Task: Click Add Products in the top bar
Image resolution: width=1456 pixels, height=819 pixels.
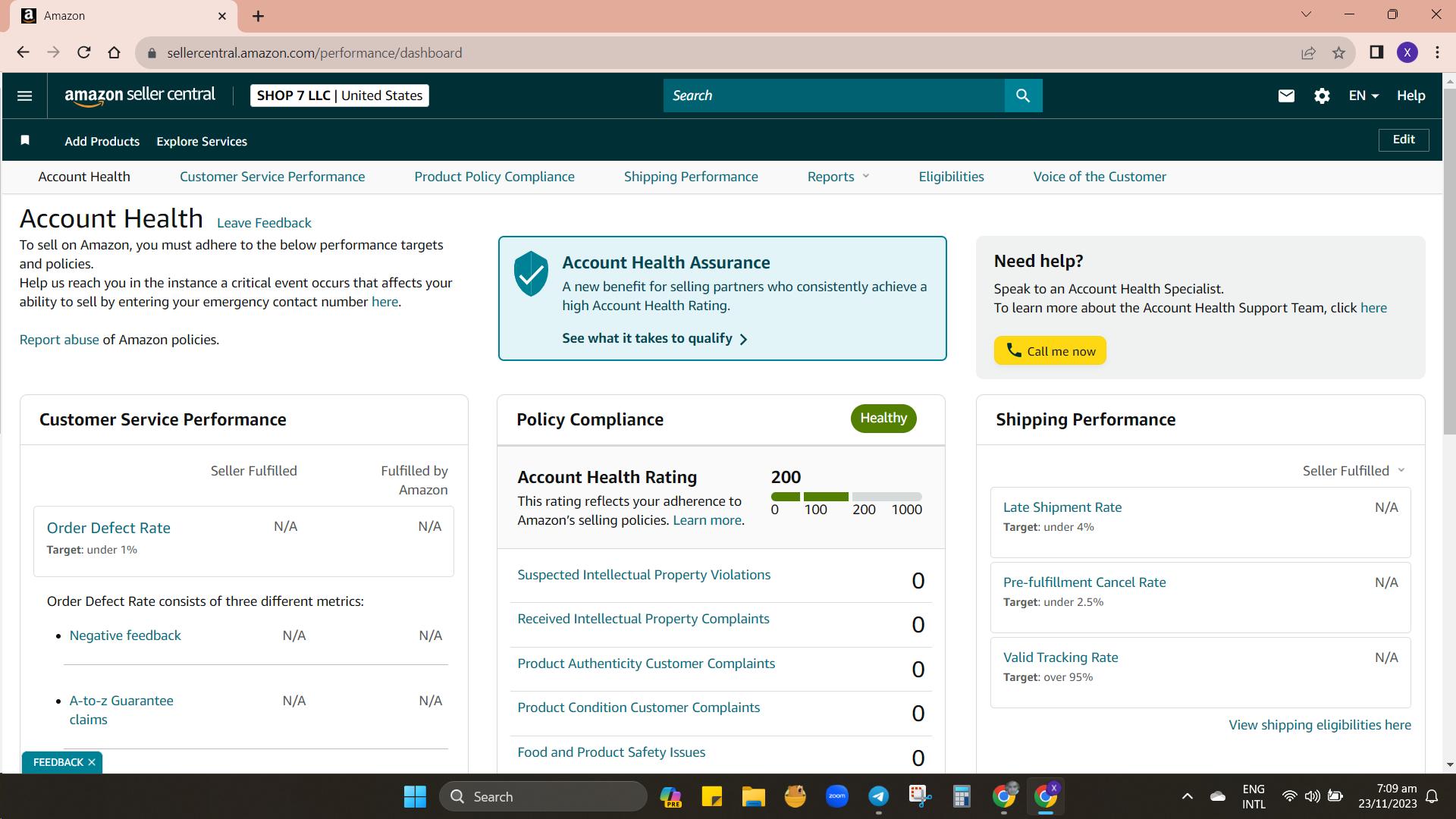Action: click(x=102, y=141)
